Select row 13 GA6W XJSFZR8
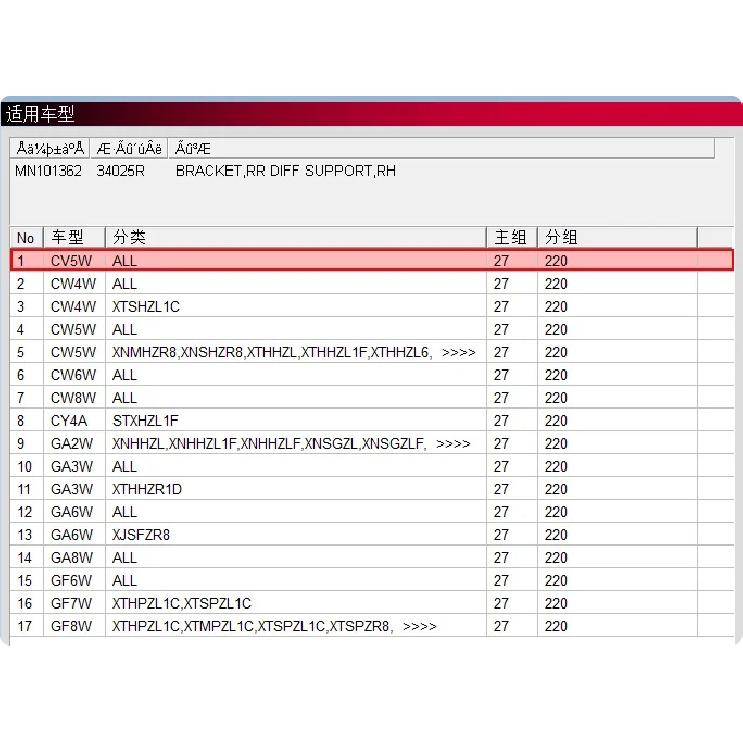The image size is (743, 743). pyautogui.click(x=372, y=535)
